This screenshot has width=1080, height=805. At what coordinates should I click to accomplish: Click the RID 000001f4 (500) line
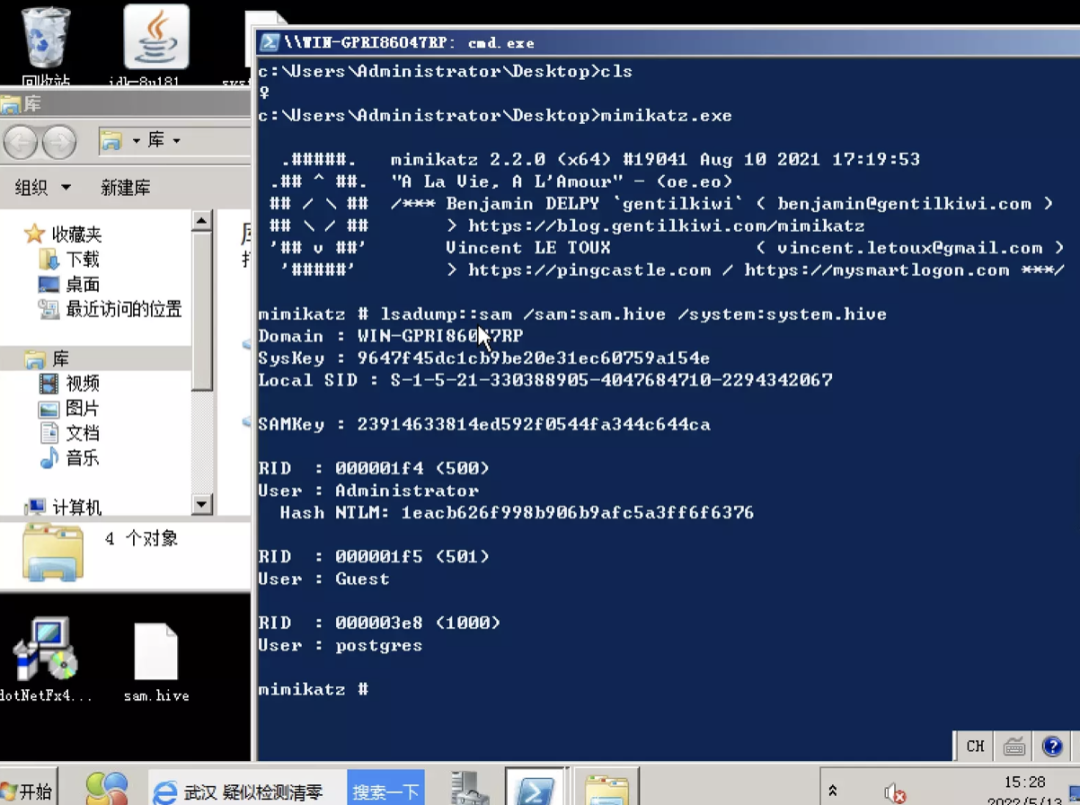(x=373, y=468)
